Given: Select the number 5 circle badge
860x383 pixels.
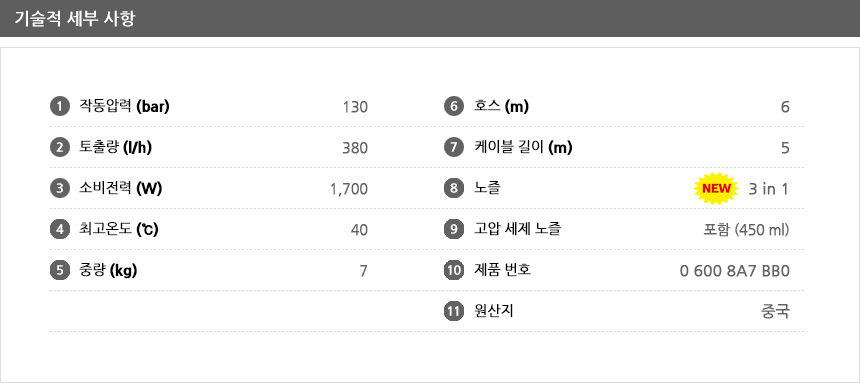Looking at the screenshot, I should [60, 271].
